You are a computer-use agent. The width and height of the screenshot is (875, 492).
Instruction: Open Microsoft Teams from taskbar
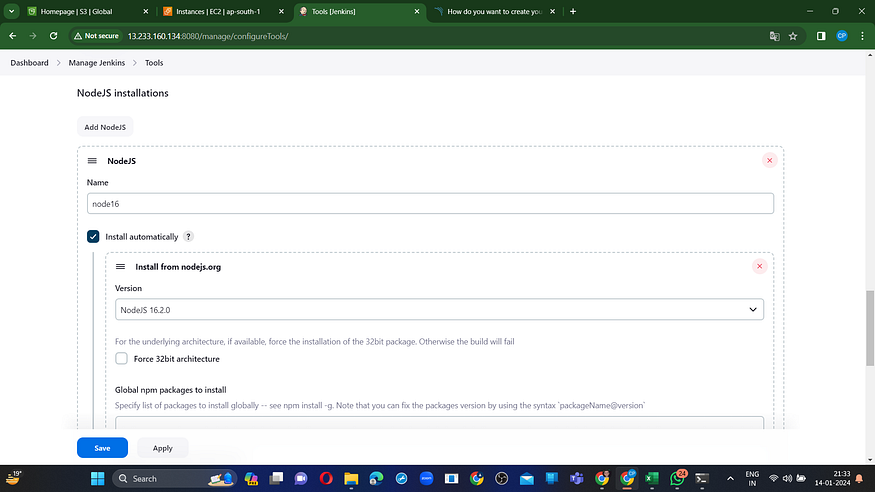click(x=576, y=479)
